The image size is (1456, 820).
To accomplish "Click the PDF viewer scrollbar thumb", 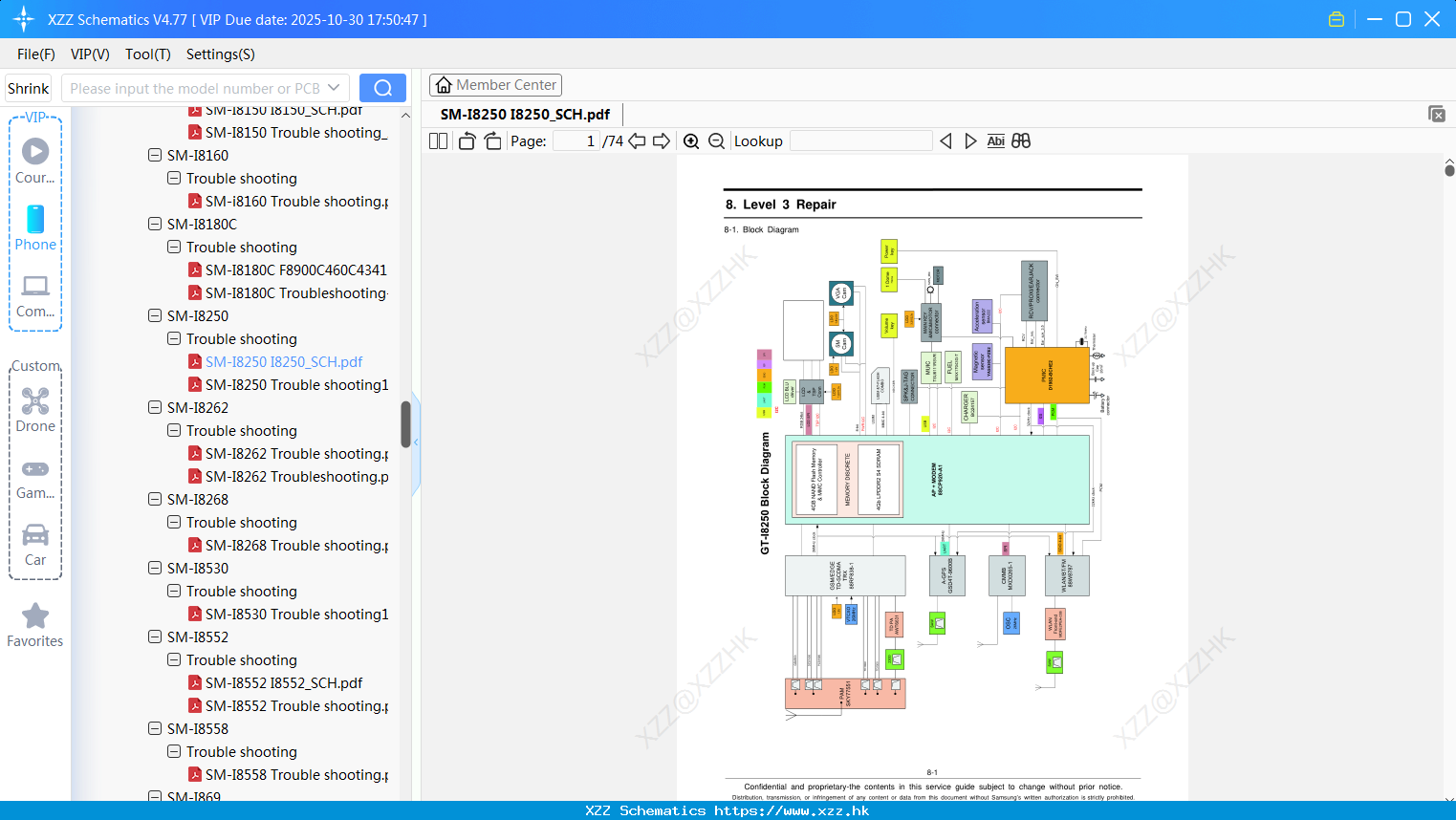I will pyautogui.click(x=1449, y=170).
